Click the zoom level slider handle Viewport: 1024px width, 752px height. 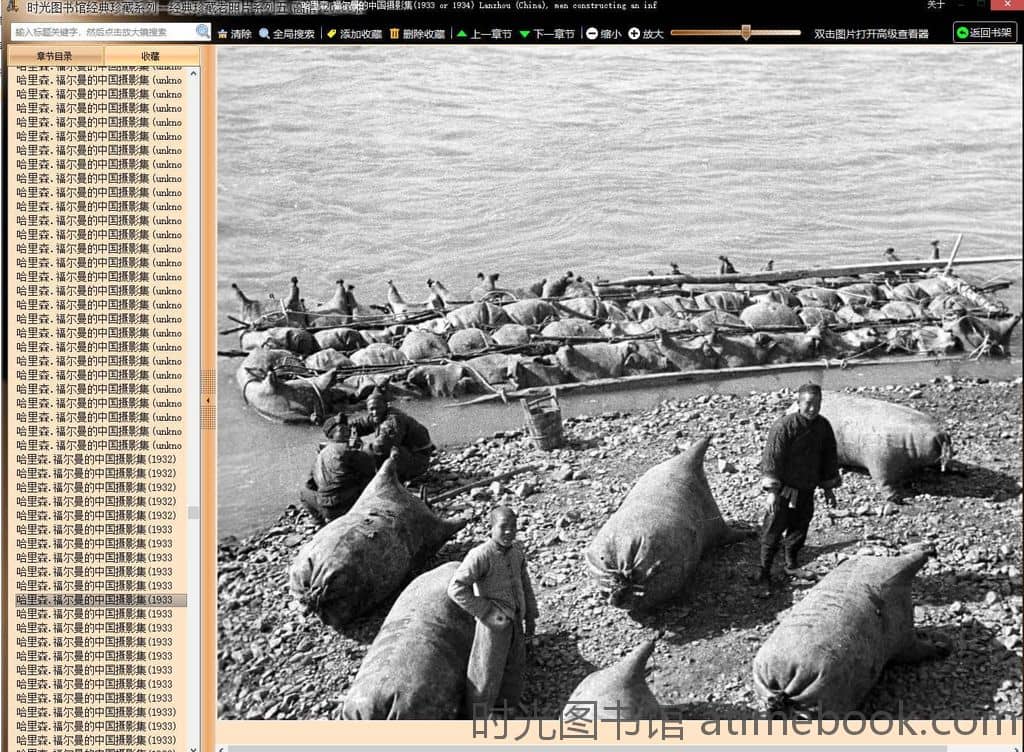coord(745,33)
